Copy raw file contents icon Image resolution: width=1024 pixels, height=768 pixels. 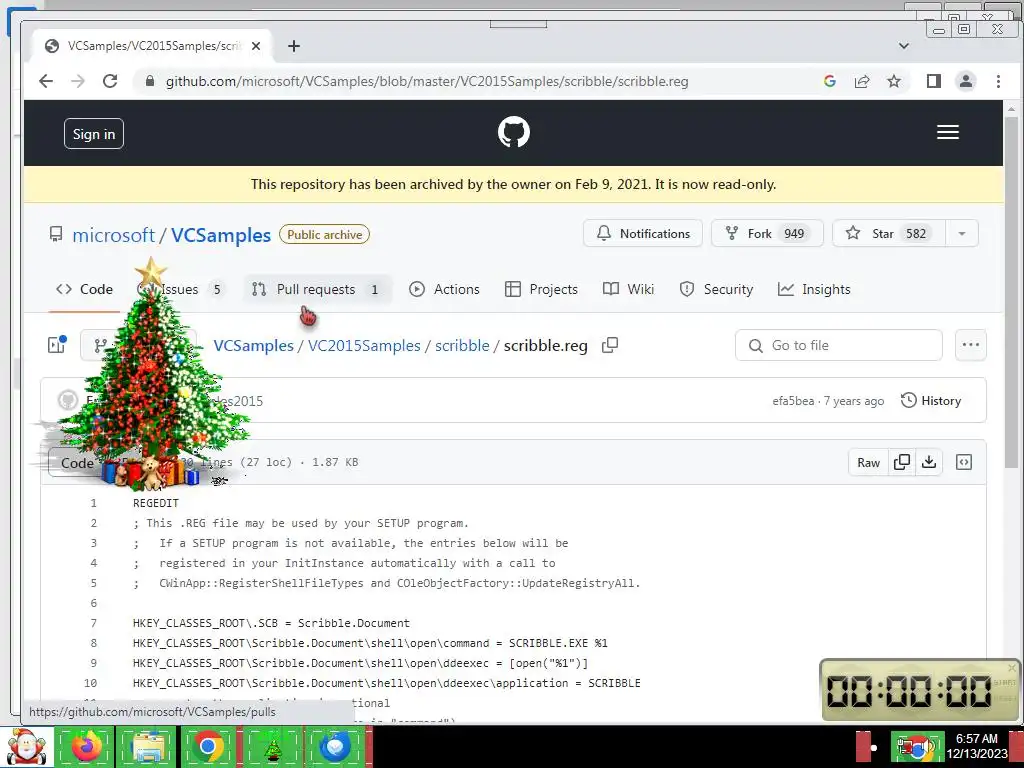pyautogui.click(x=902, y=462)
